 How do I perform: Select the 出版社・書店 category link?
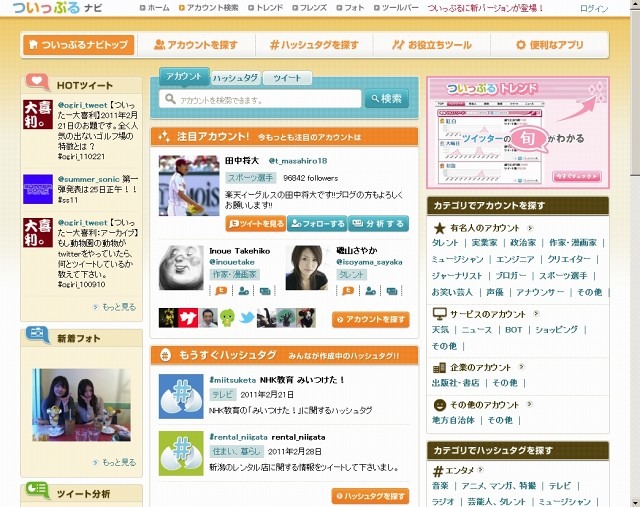[456, 383]
